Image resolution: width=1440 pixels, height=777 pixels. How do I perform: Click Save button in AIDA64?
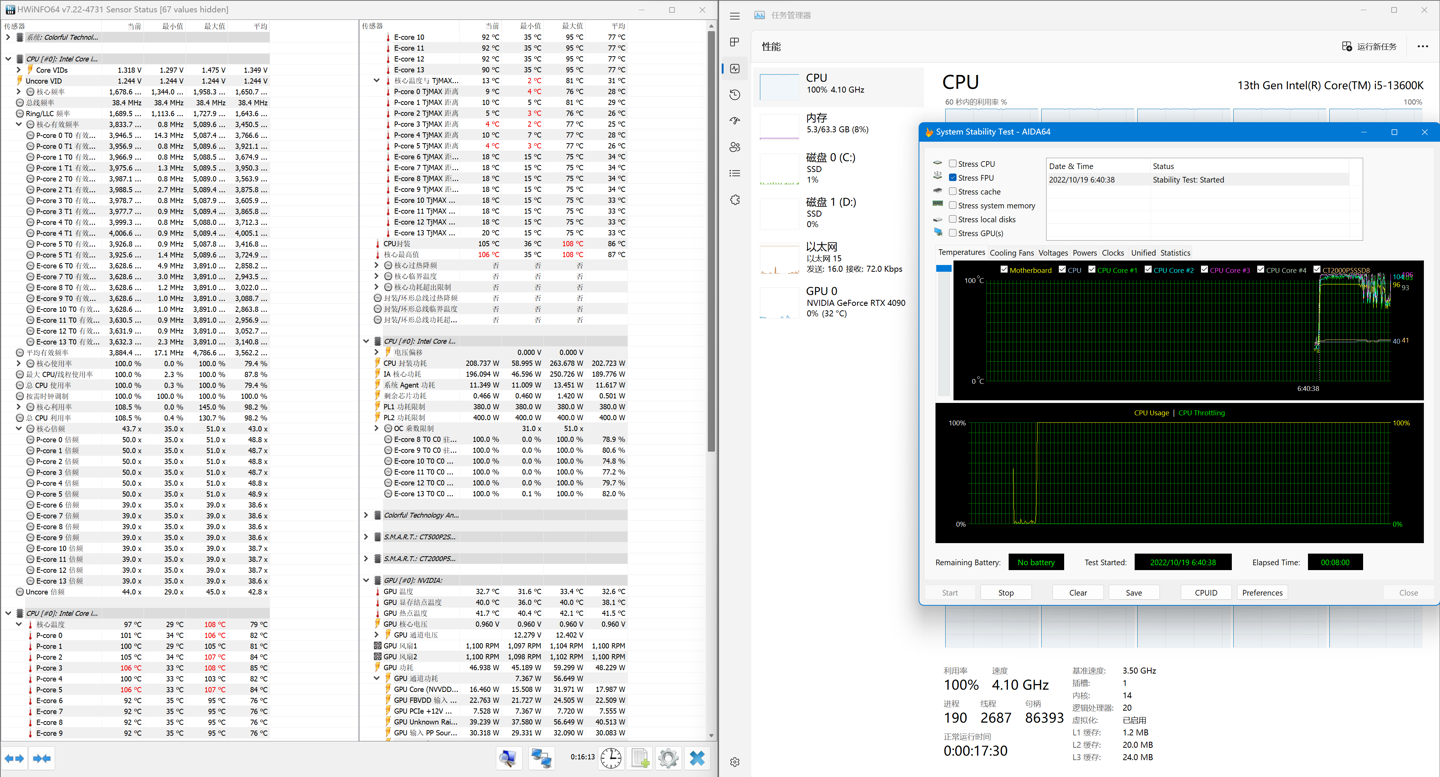tap(1134, 593)
